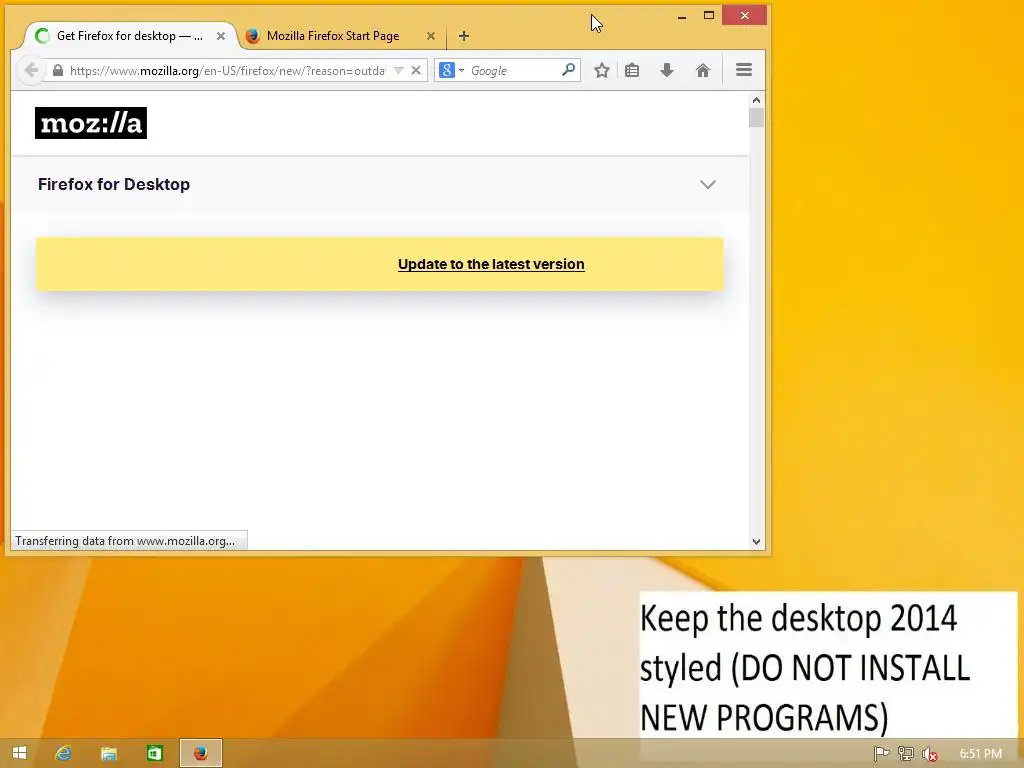Screen dimensions: 1024x768
Task: Launch Internet Explorer from taskbar
Action: [x=63, y=753]
